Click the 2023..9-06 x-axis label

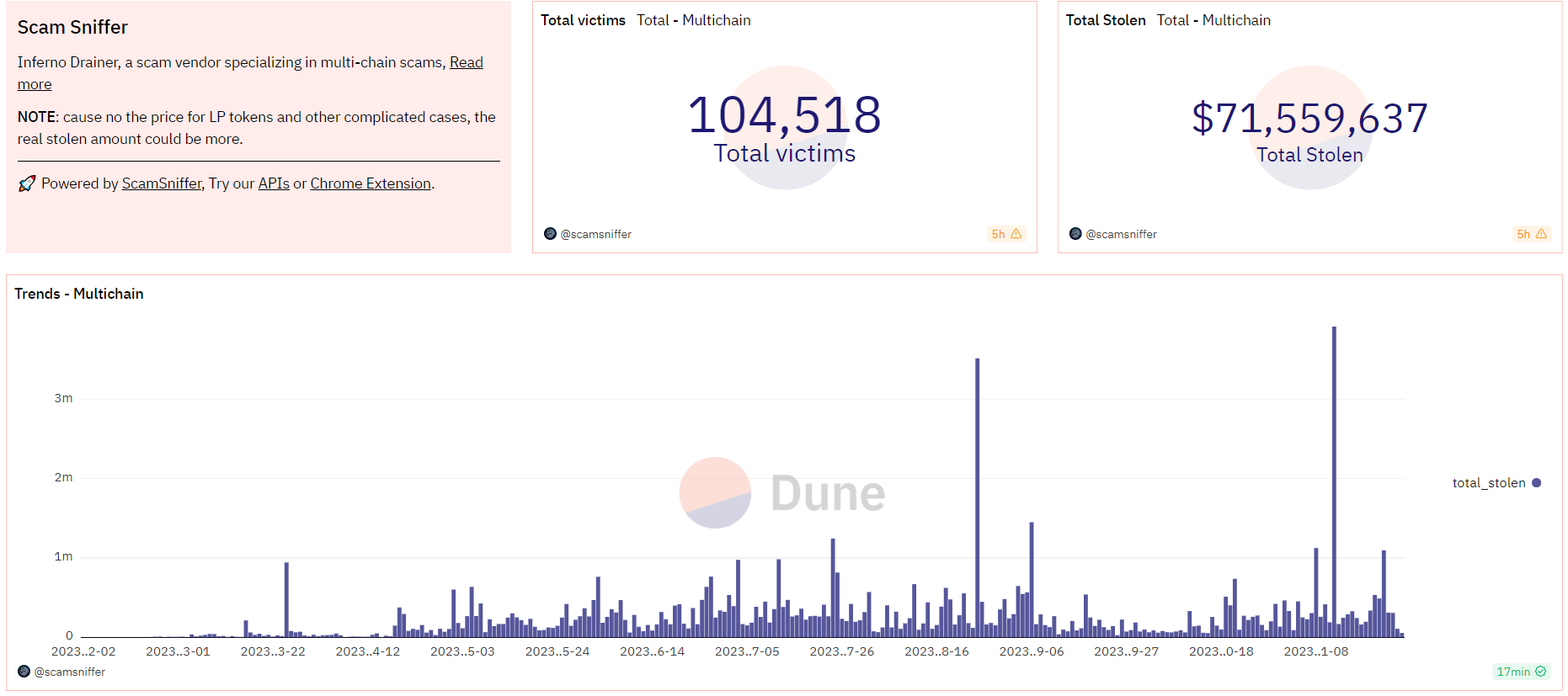coord(1032,651)
